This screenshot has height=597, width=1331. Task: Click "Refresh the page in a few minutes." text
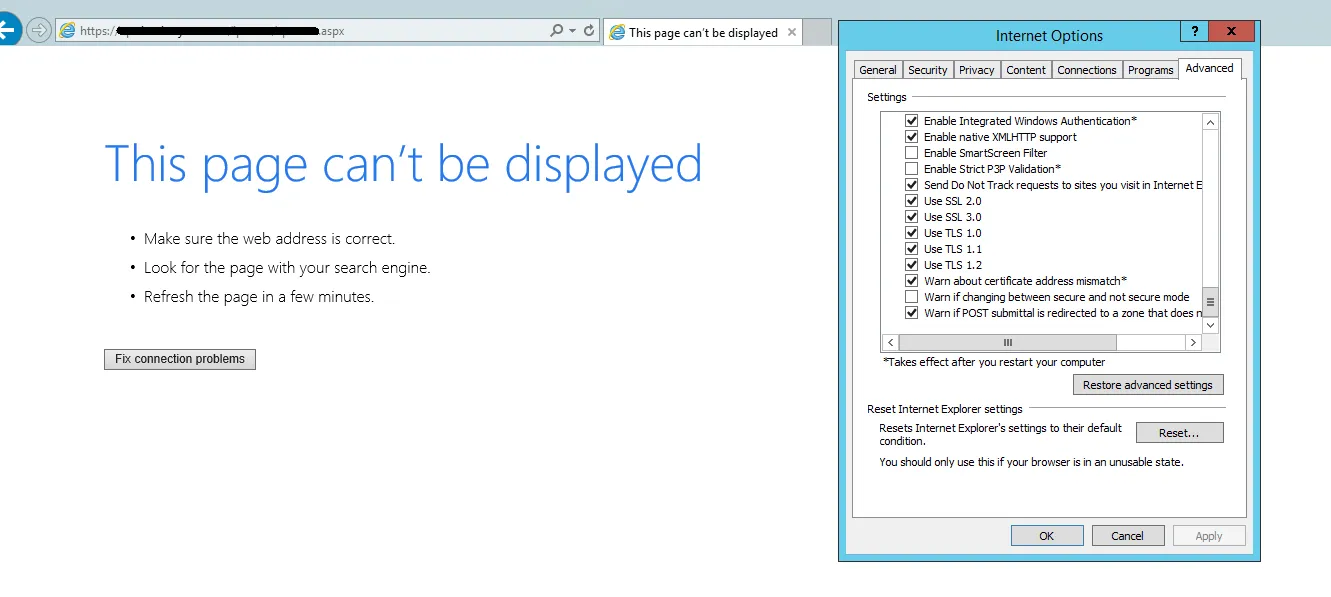259,297
